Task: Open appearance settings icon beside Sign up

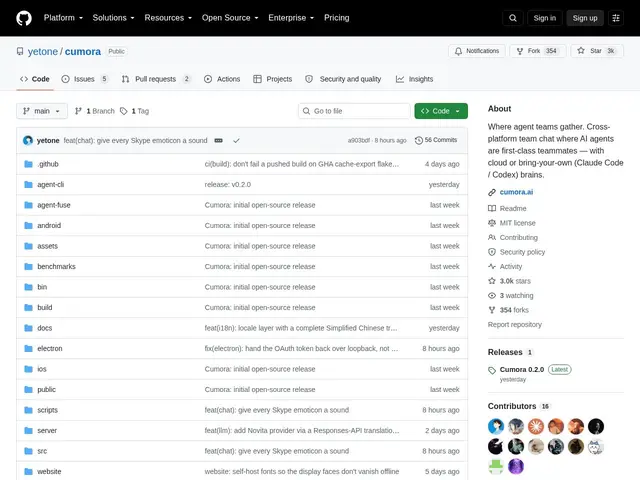Action: click(x=616, y=18)
